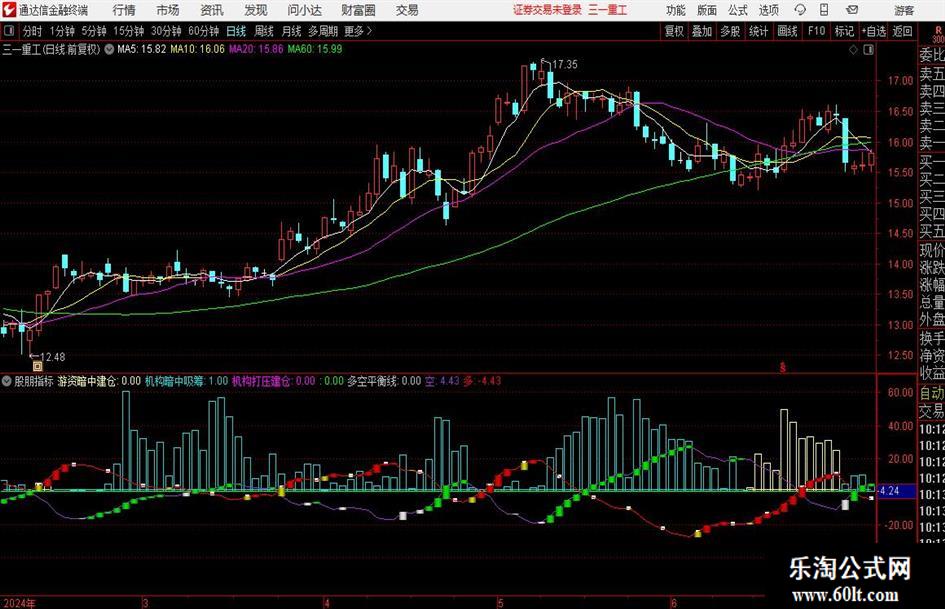Click the 自动 label in right sidebar
The width and height of the screenshot is (945, 609).
pyautogui.click(x=932, y=393)
